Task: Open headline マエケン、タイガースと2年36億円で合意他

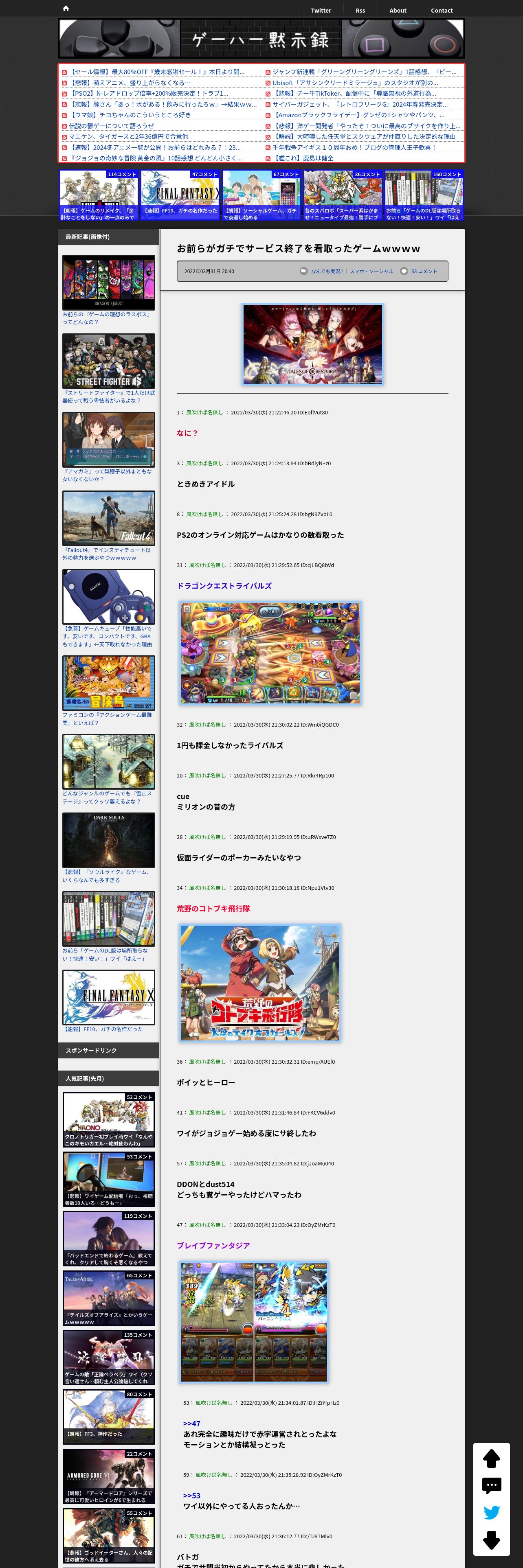Action: point(128,137)
